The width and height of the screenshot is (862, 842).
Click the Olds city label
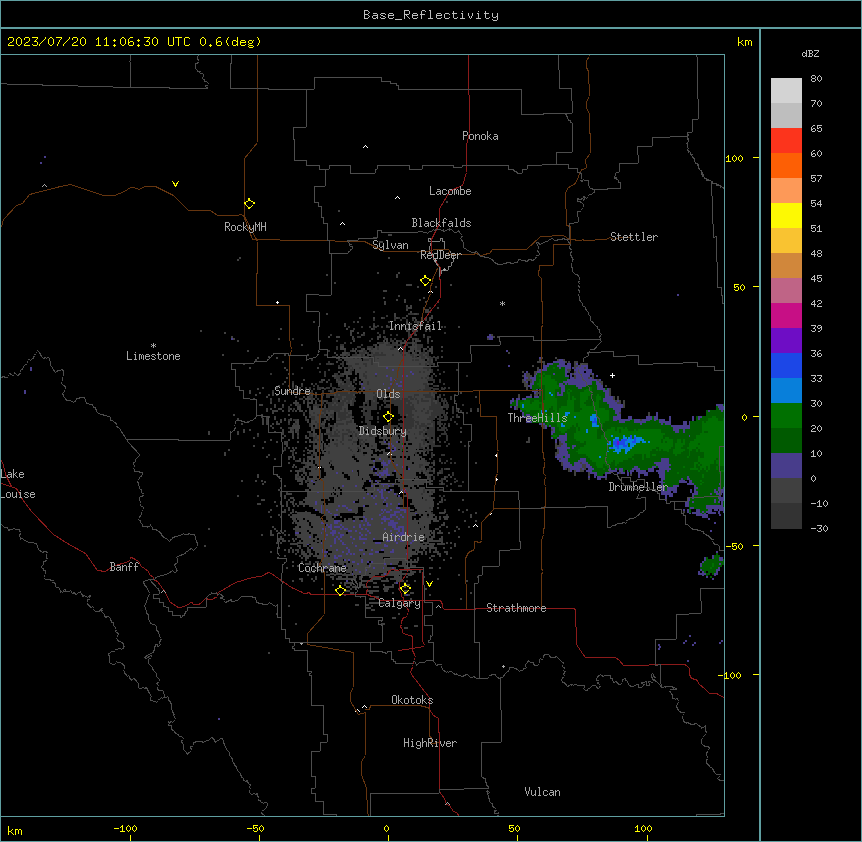point(388,394)
